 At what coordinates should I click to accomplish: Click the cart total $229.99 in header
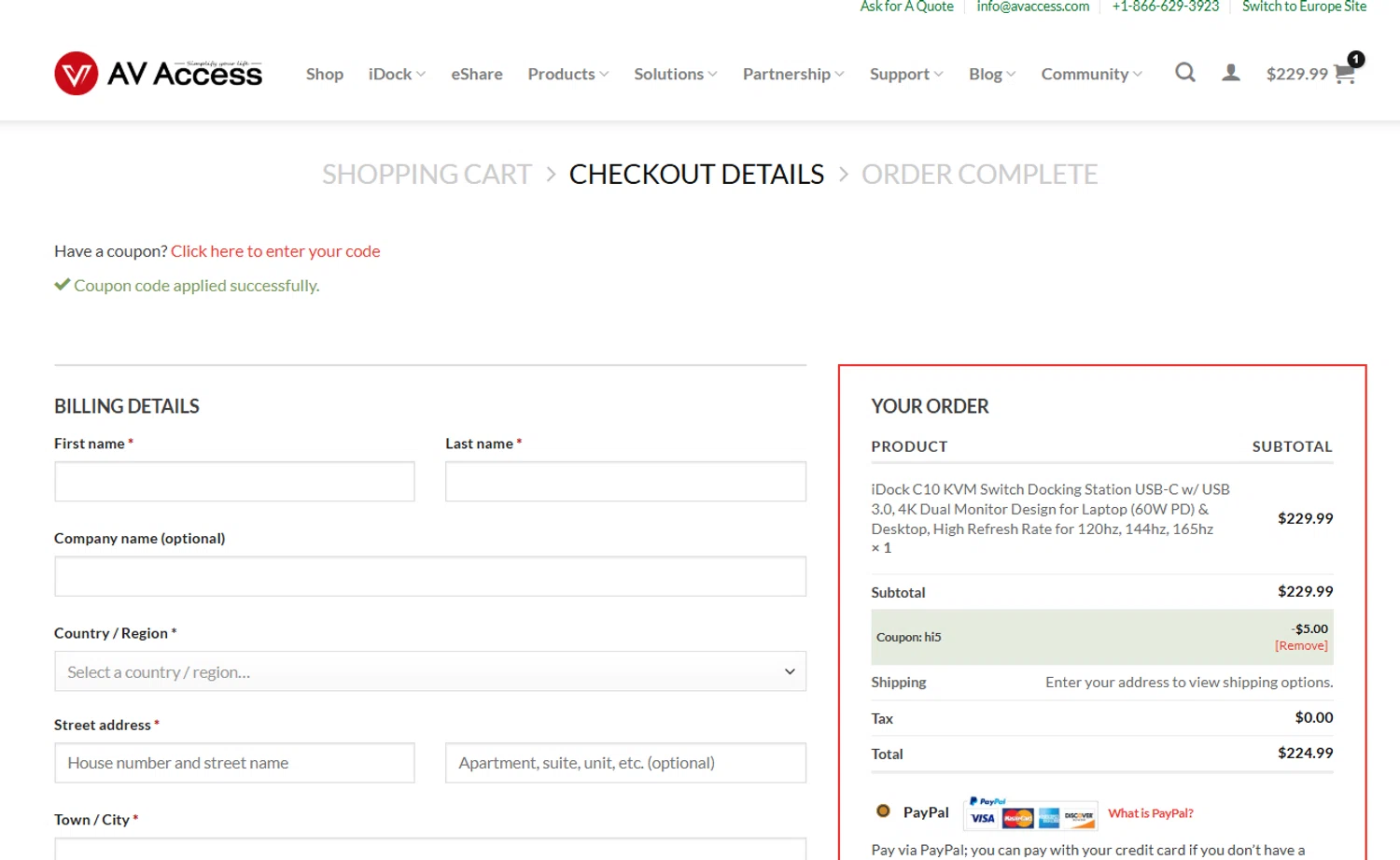click(x=1296, y=74)
